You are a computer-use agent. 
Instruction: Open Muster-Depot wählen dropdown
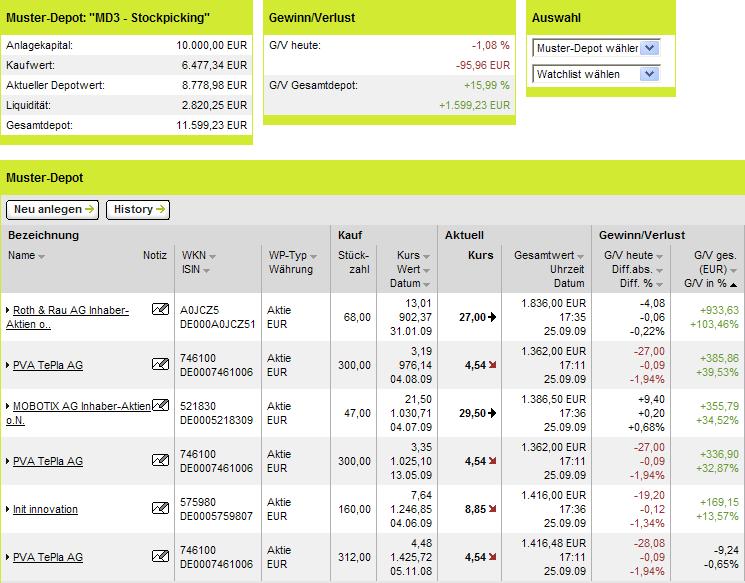tap(596, 48)
